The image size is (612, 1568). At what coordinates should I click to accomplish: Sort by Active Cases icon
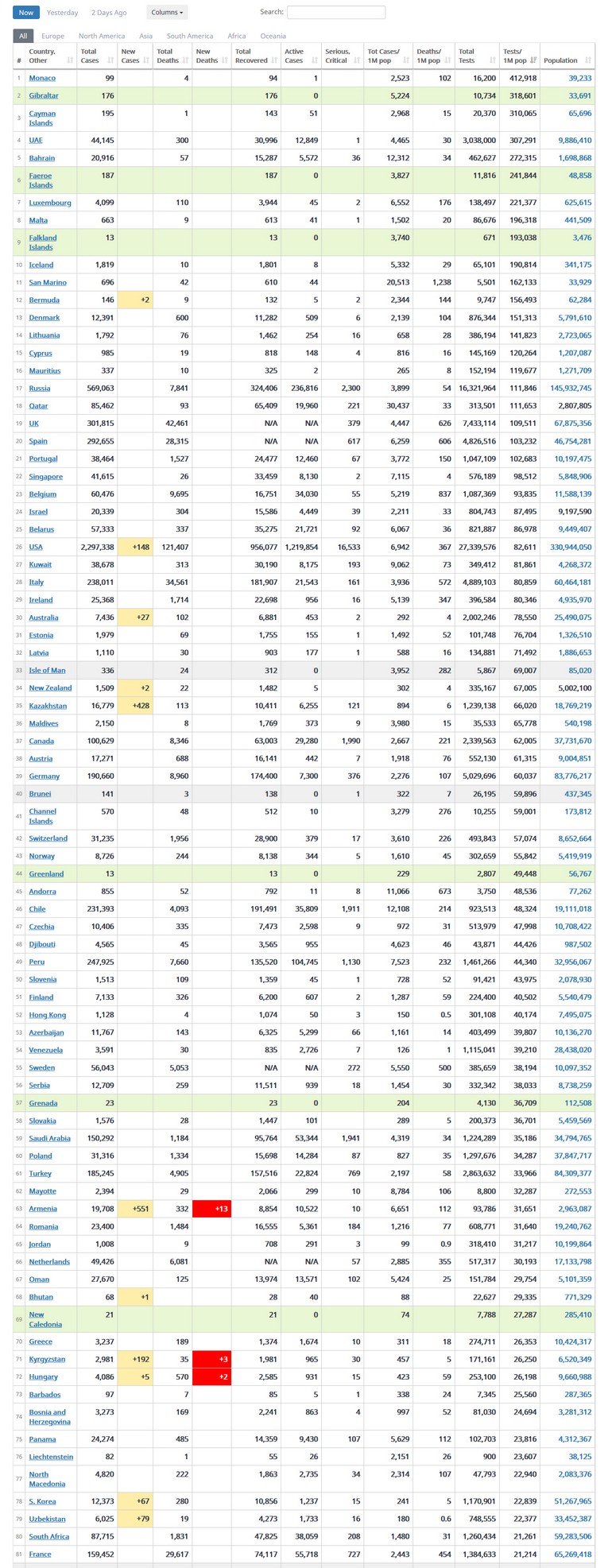click(315, 60)
